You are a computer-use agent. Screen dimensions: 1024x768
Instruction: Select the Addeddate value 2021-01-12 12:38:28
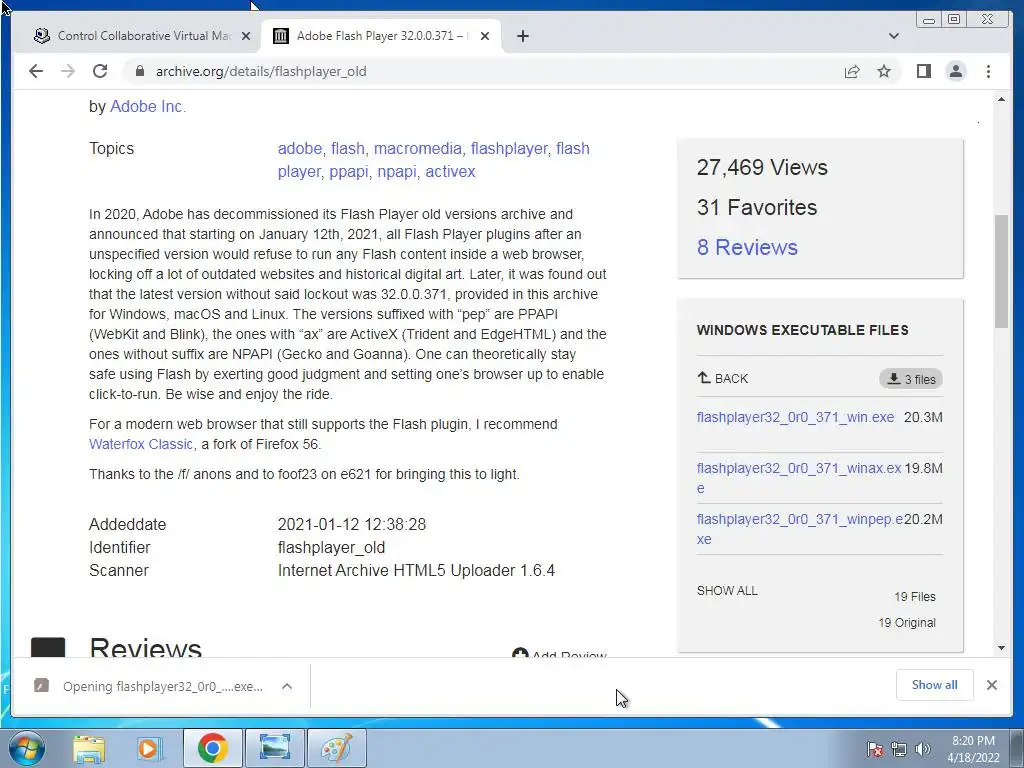[351, 524]
